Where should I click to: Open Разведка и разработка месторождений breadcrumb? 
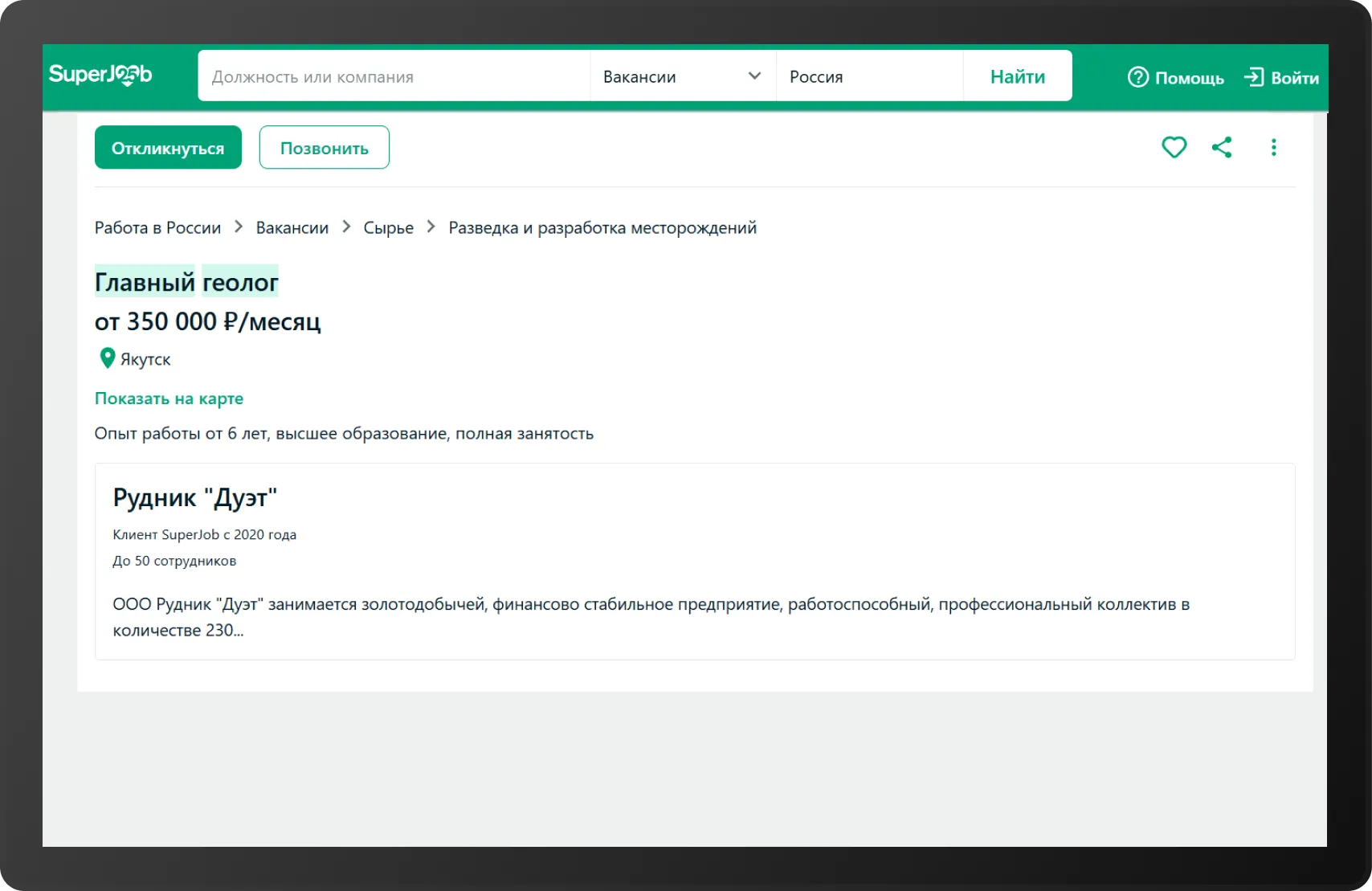(602, 228)
